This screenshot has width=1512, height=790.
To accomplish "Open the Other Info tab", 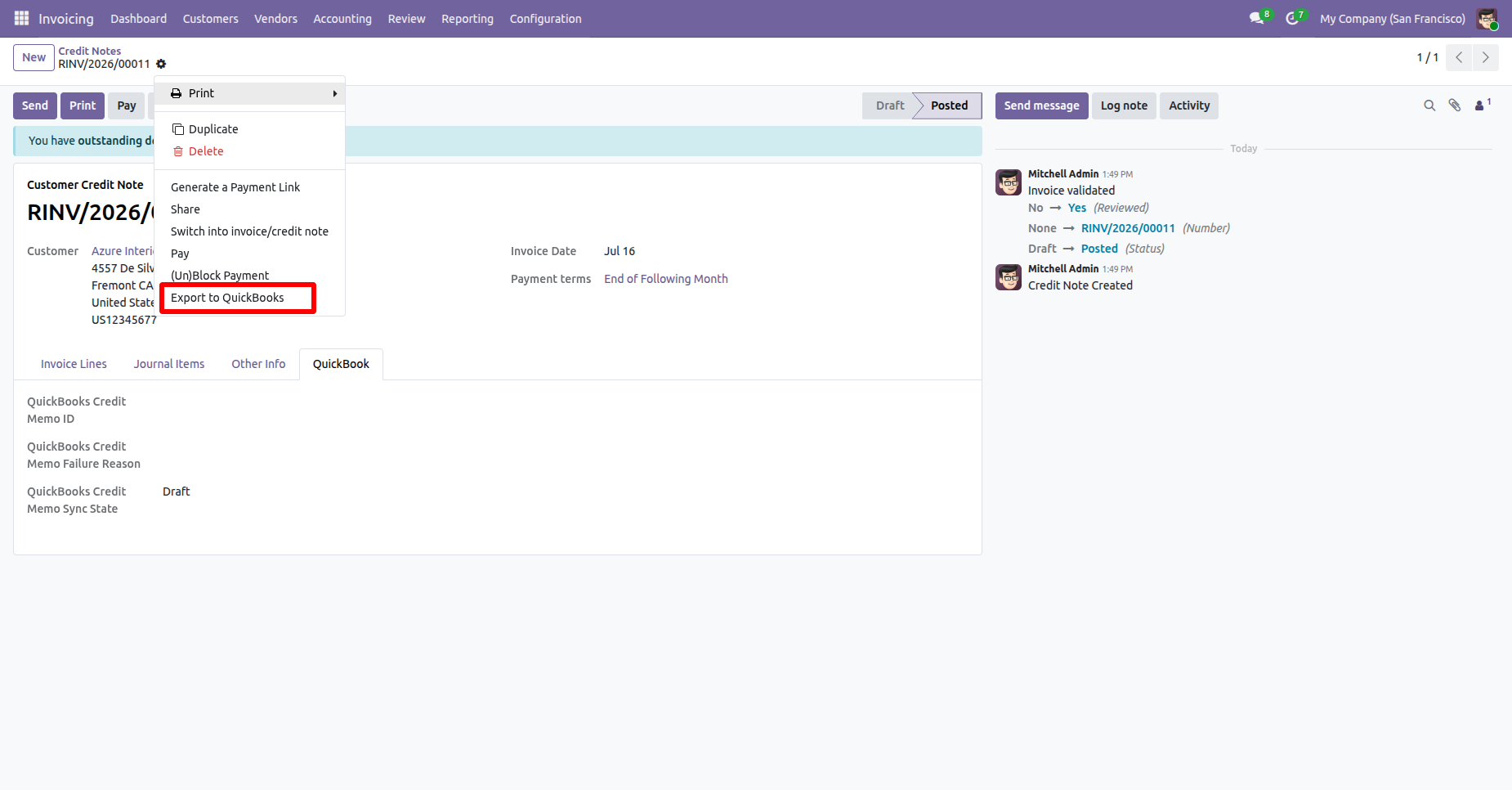I will click(x=258, y=364).
